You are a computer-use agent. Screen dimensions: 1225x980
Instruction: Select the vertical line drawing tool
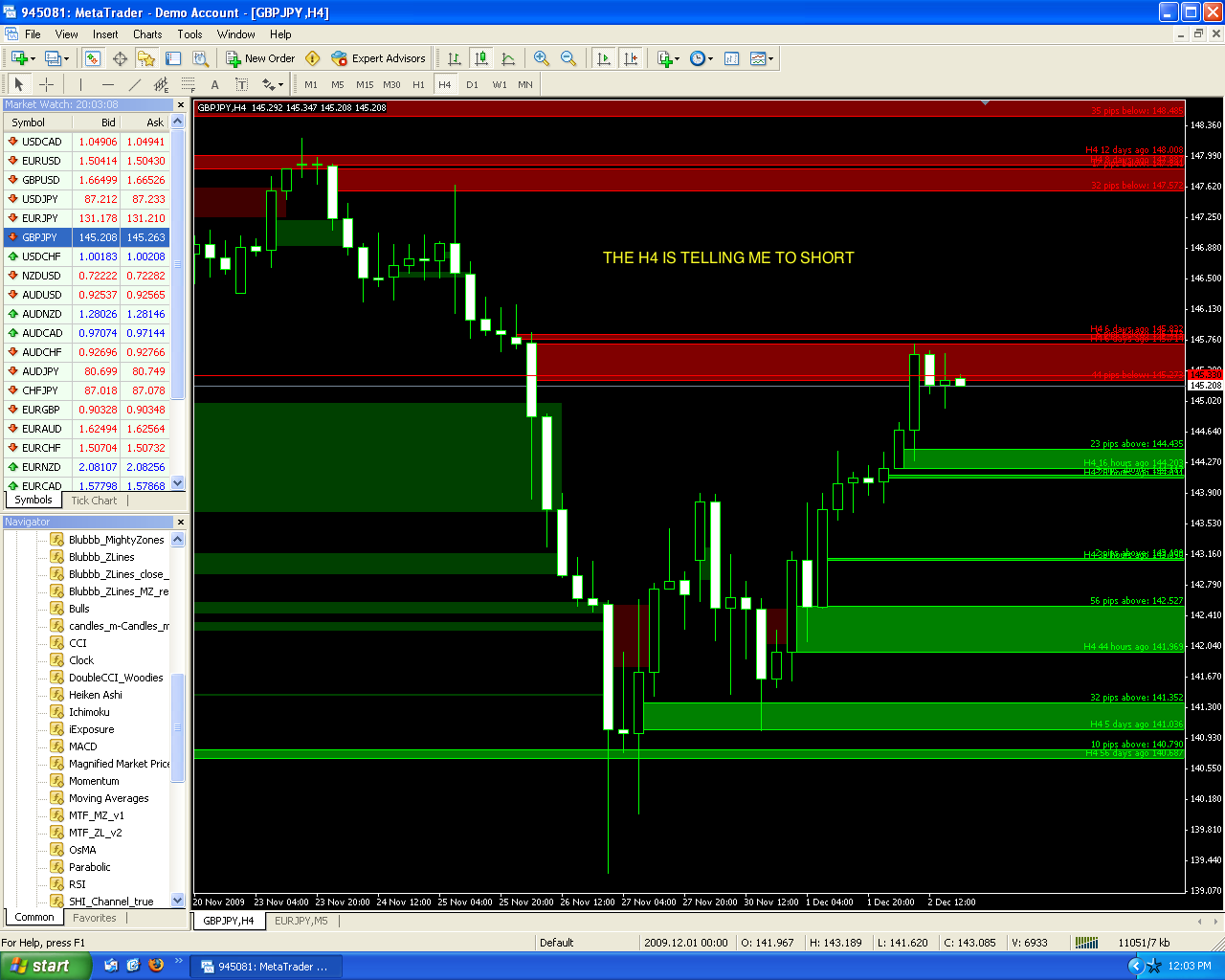(x=80, y=84)
